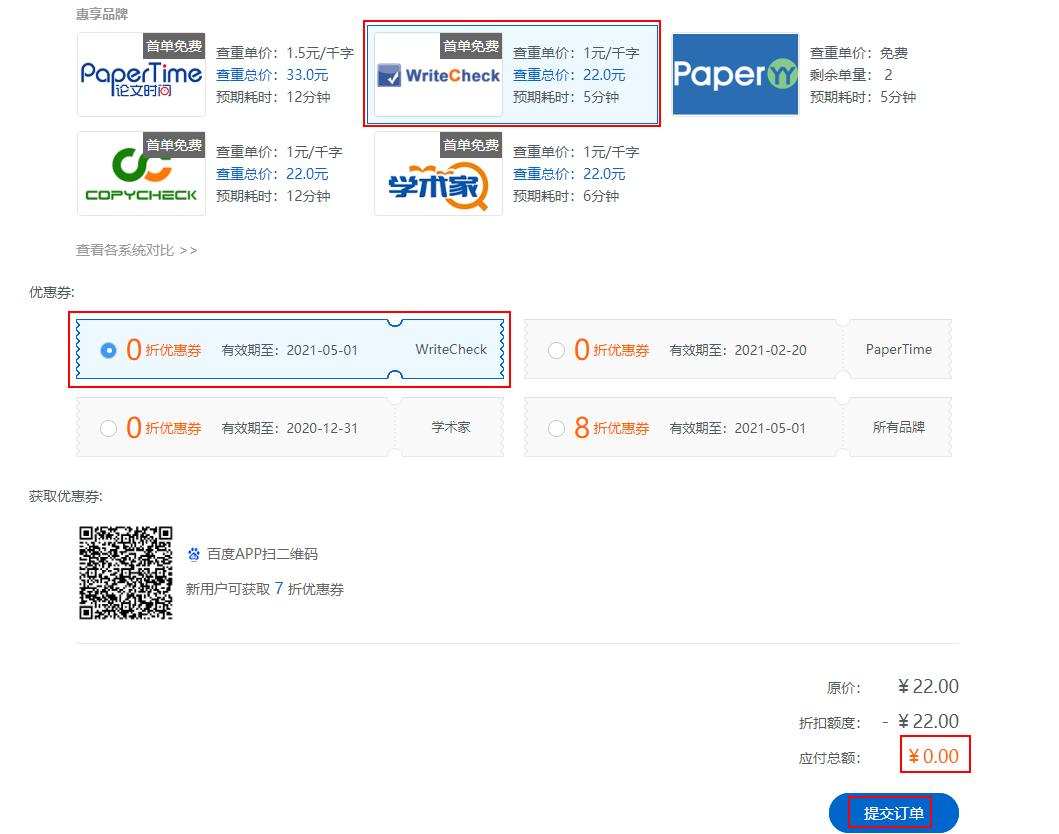1059x834 pixels.
Task: Click WriteCheck coupon brand label
Action: (451, 349)
